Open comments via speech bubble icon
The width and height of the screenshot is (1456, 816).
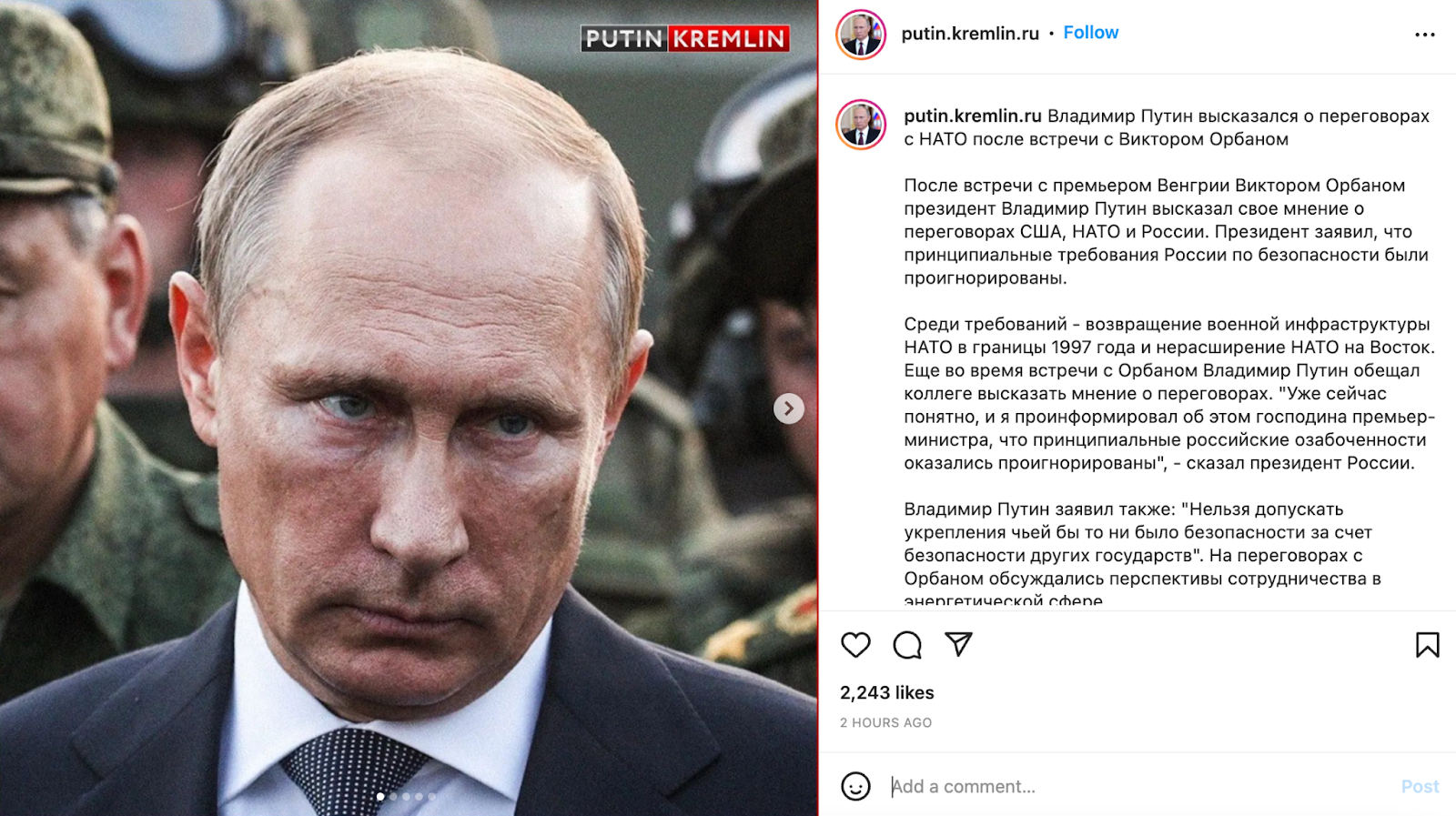coord(907,645)
